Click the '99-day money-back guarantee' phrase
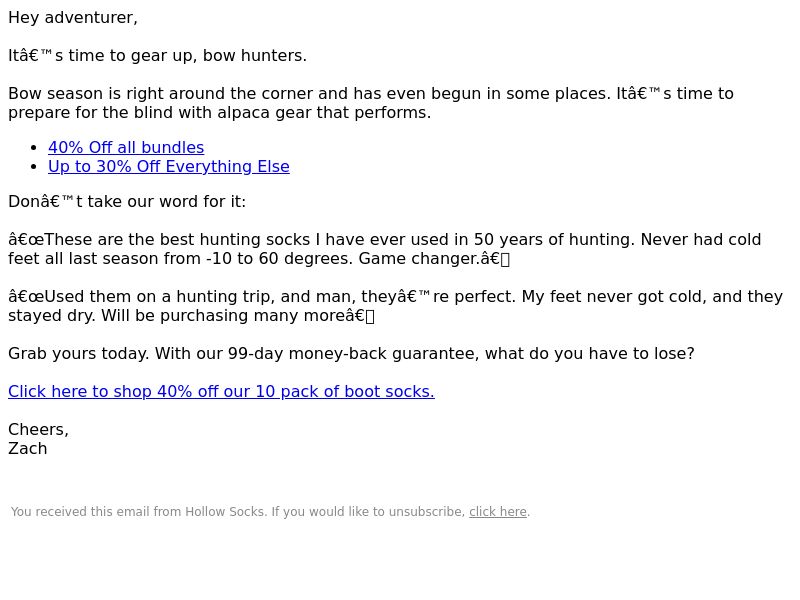Screen dimensions: 800x600 tap(354, 354)
